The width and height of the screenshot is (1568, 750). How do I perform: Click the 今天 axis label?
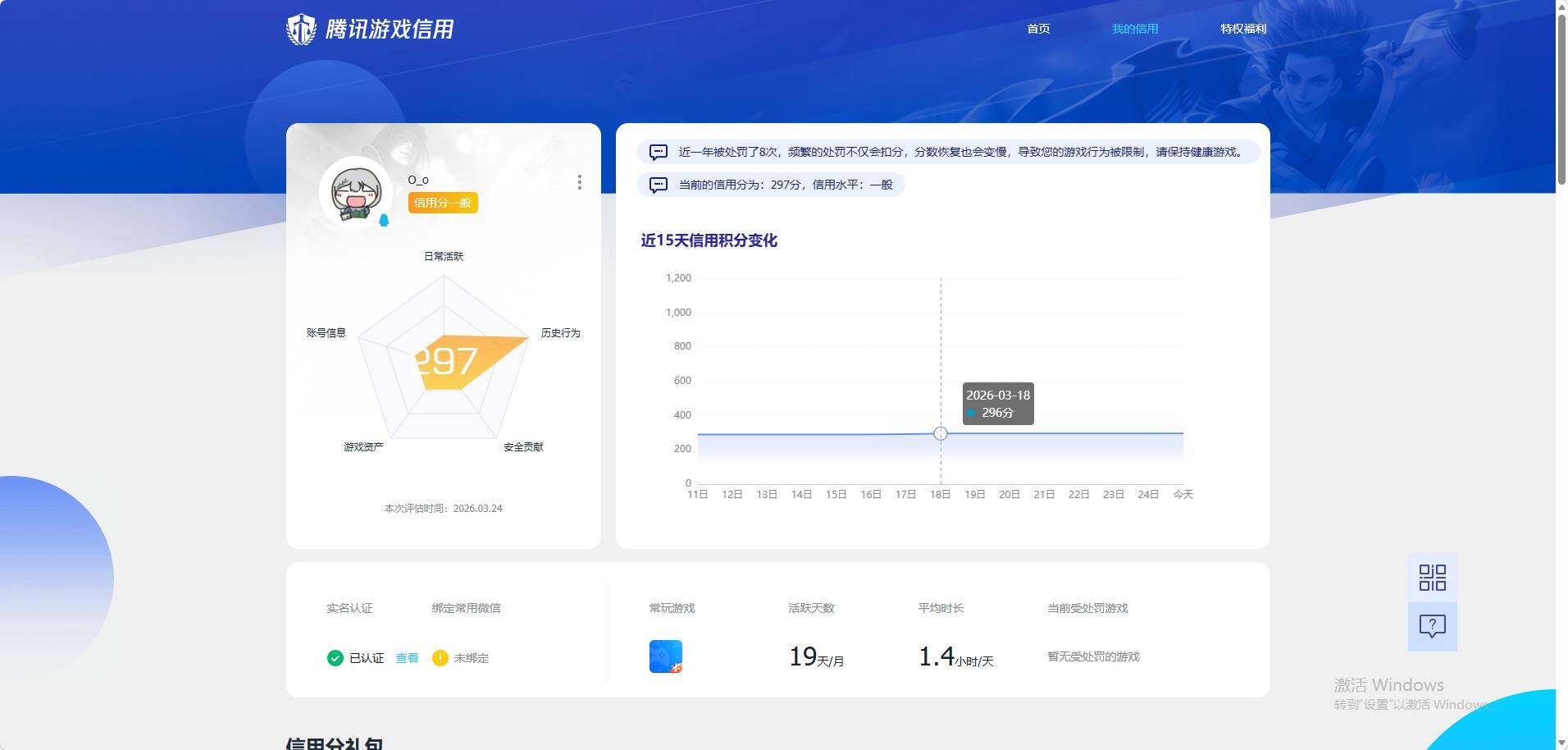point(1183,494)
